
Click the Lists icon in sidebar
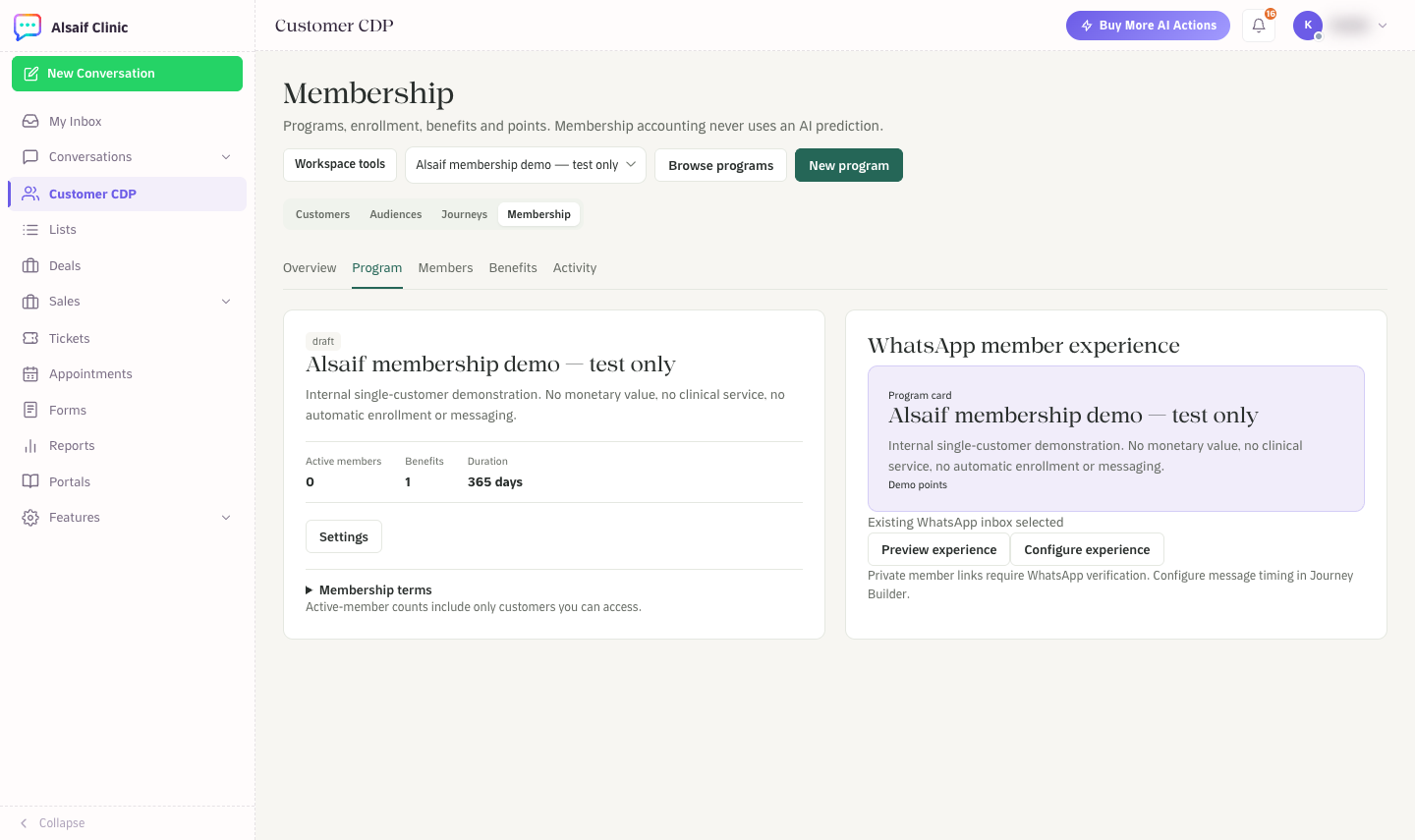(x=30, y=230)
